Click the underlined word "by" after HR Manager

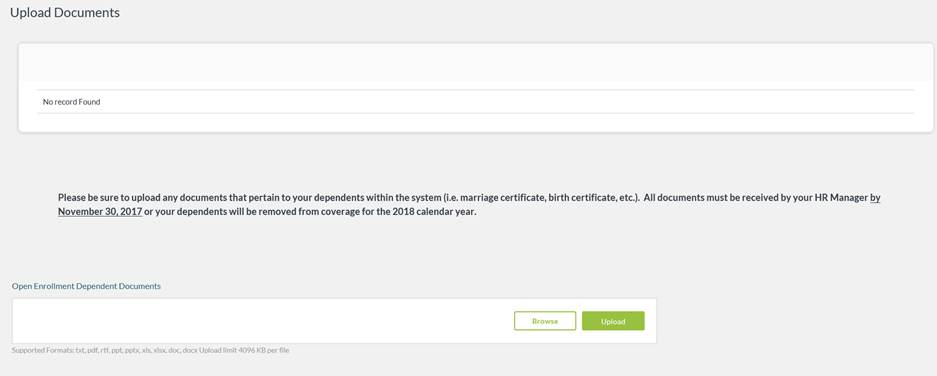tap(875, 197)
